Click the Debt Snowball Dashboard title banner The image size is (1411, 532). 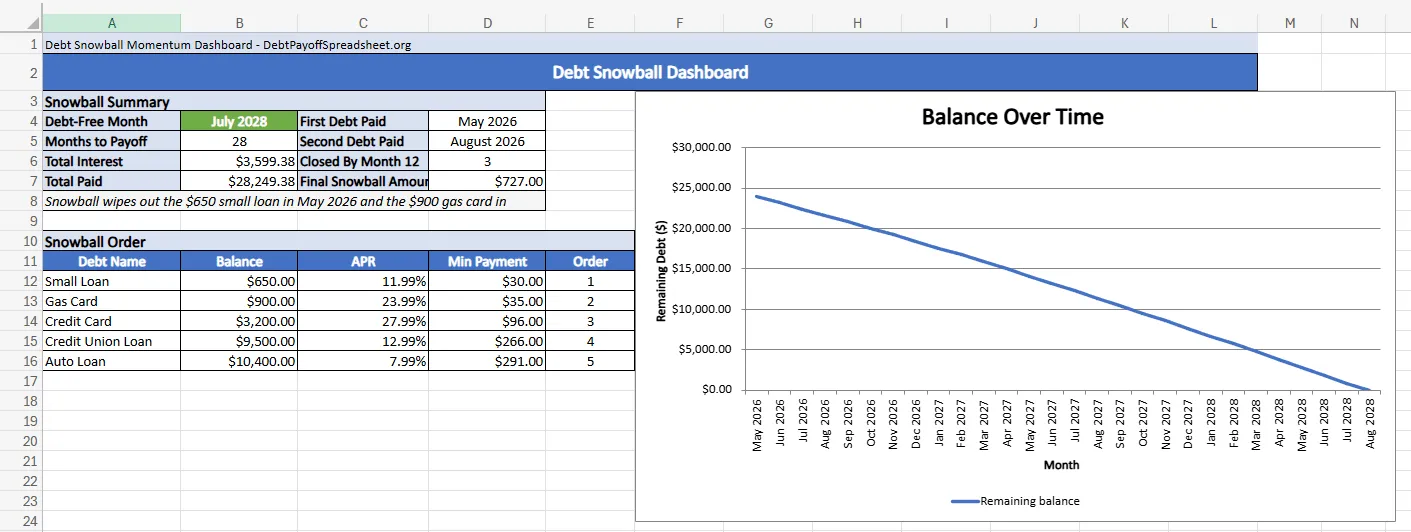click(x=650, y=72)
